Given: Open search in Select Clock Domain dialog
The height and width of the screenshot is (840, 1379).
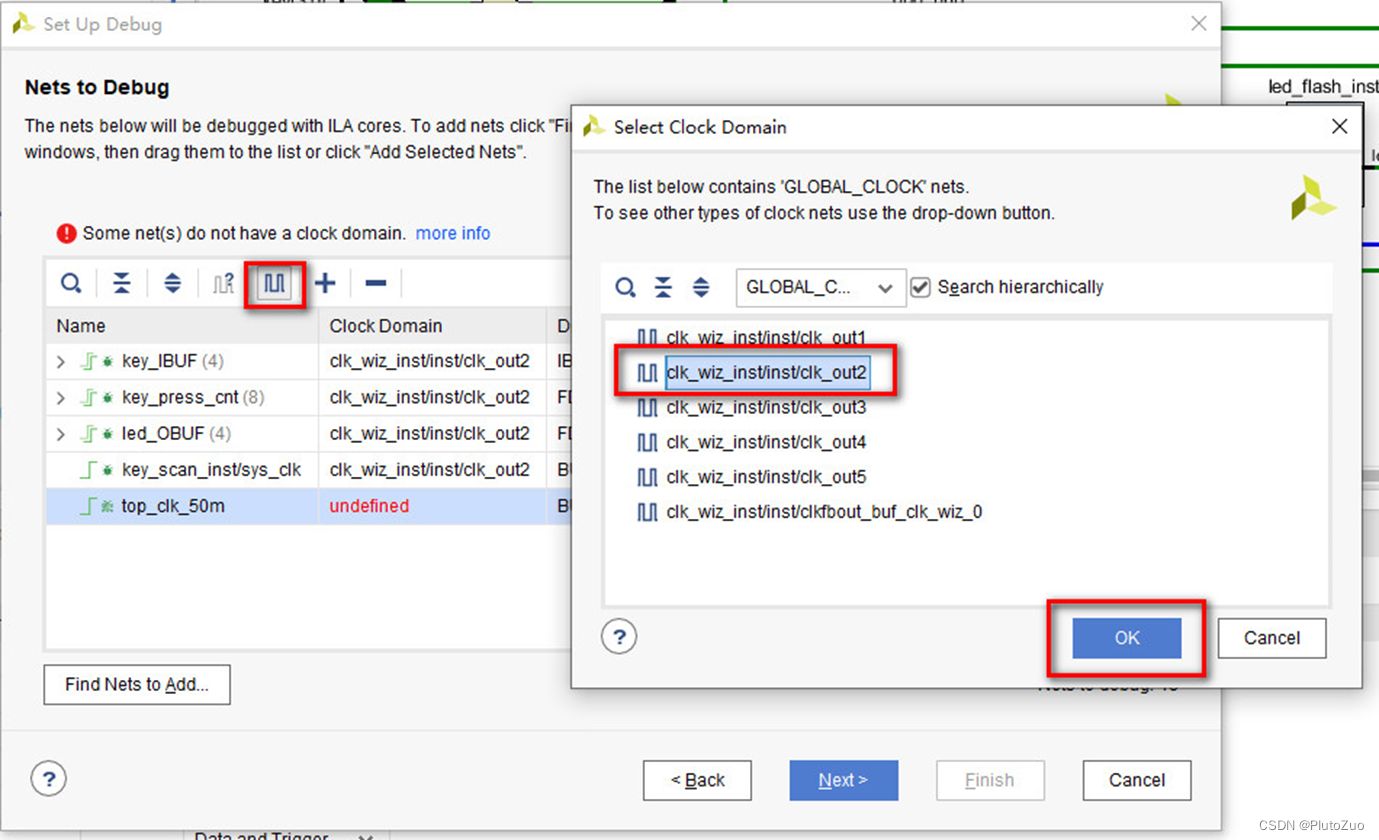Looking at the screenshot, I should (624, 287).
